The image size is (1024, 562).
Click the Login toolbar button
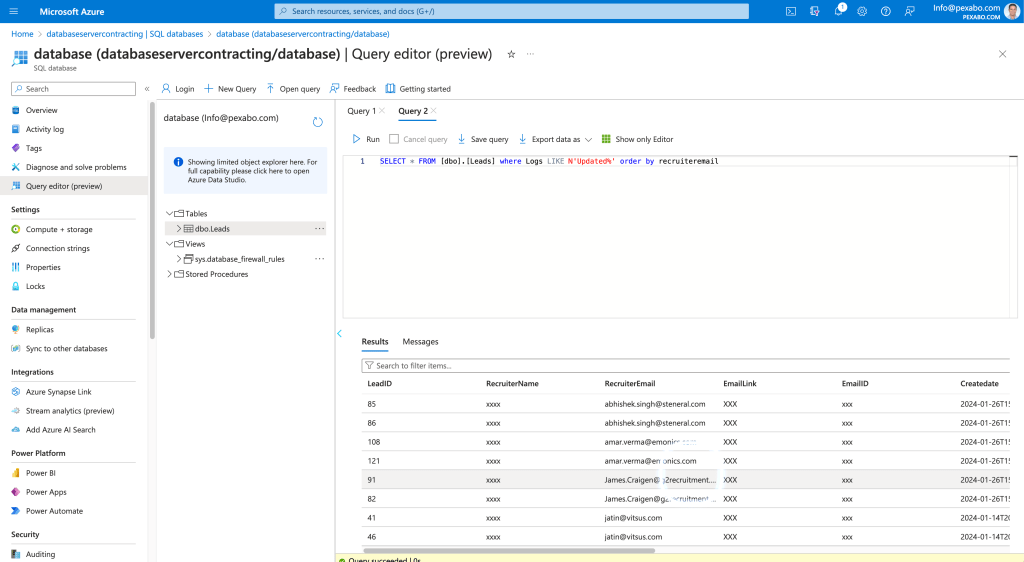tap(178, 89)
